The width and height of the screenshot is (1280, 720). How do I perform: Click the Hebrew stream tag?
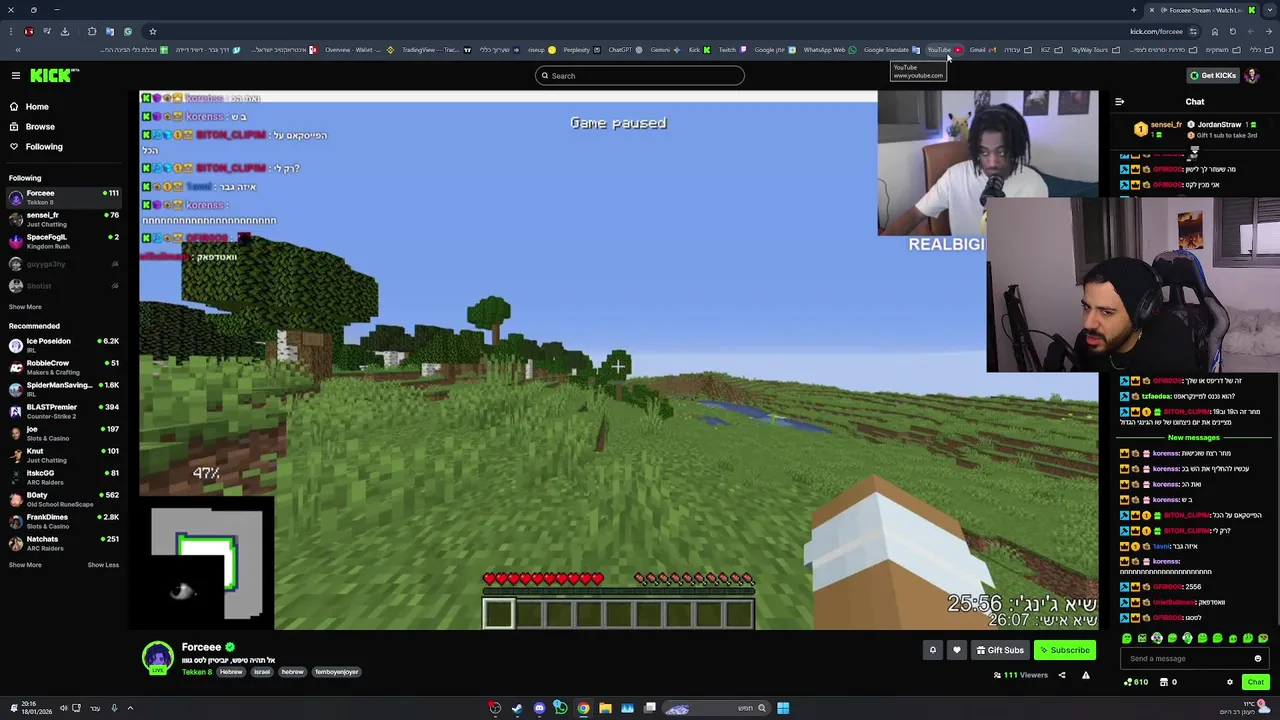pos(231,672)
